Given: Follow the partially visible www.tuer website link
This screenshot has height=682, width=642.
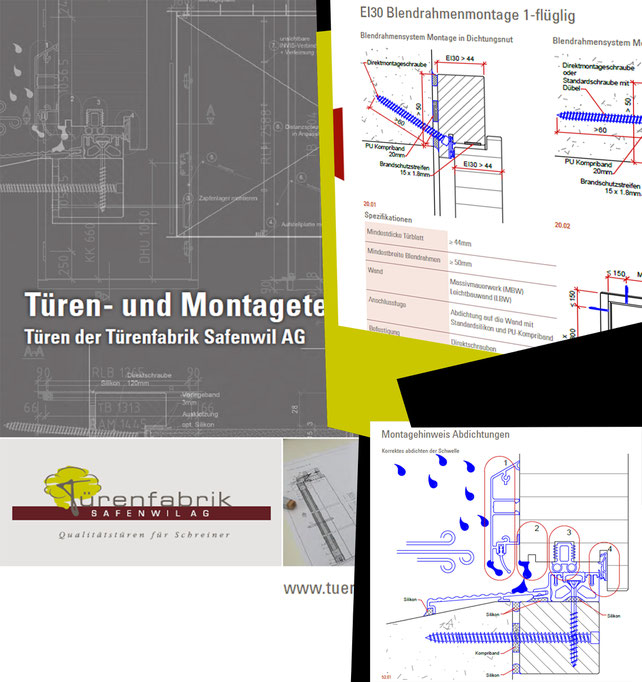Looking at the screenshot, I should pos(318,588).
